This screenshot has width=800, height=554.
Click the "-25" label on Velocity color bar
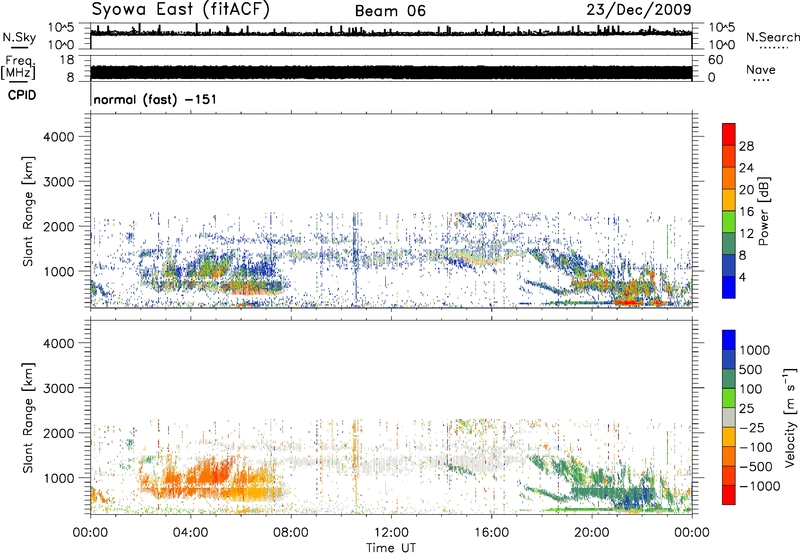[752, 428]
